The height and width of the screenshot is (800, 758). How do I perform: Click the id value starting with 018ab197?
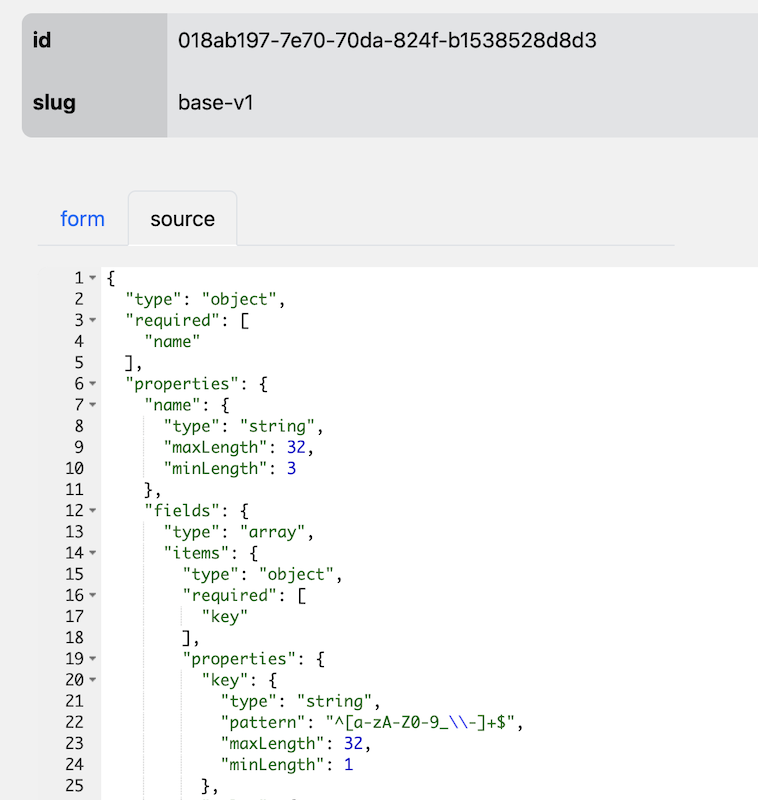click(387, 41)
